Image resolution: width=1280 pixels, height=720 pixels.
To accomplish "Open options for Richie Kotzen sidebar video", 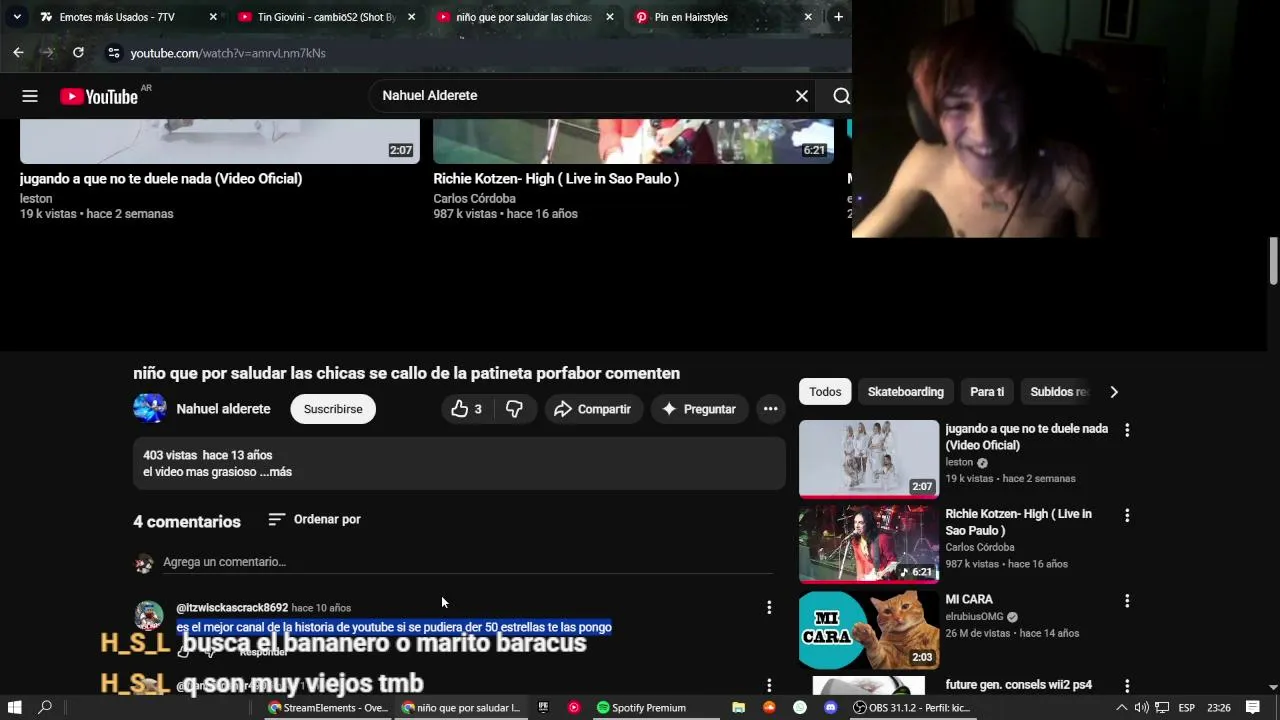I will point(1127,516).
